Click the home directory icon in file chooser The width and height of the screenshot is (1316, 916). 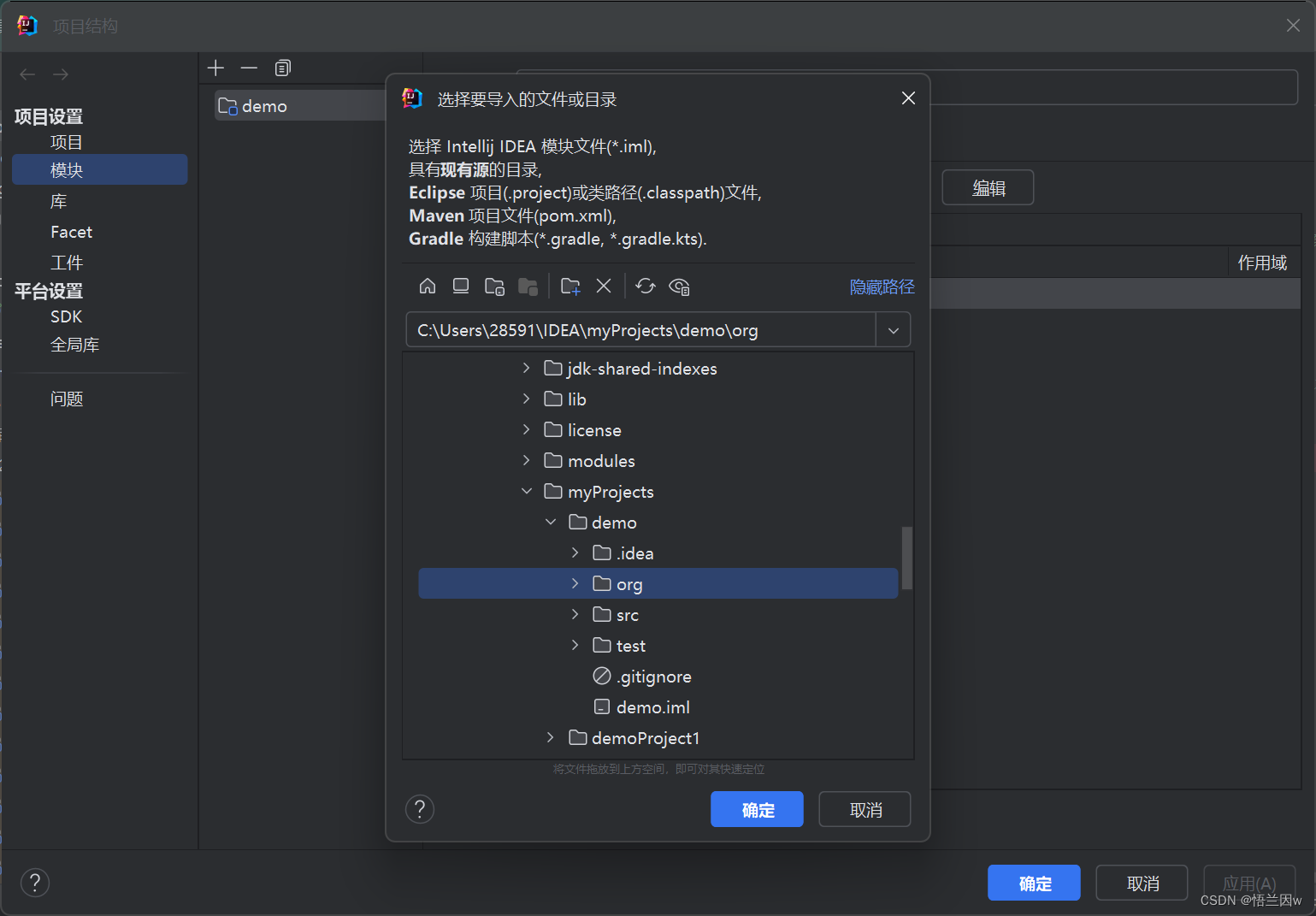tap(428, 286)
